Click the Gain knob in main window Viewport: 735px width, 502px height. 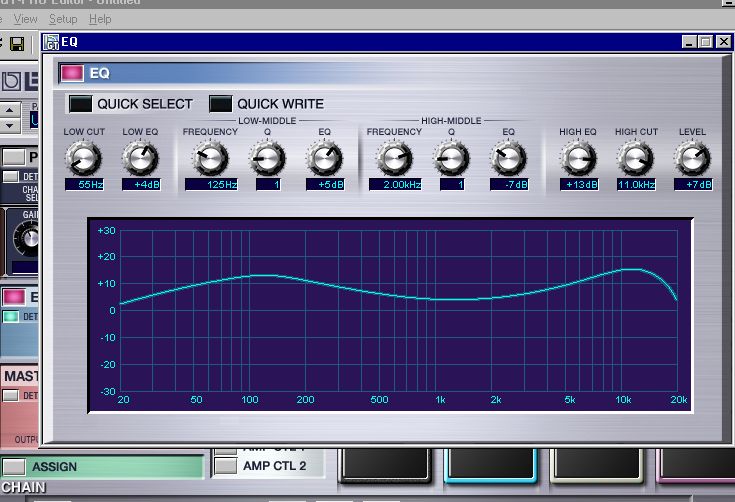[x=26, y=239]
